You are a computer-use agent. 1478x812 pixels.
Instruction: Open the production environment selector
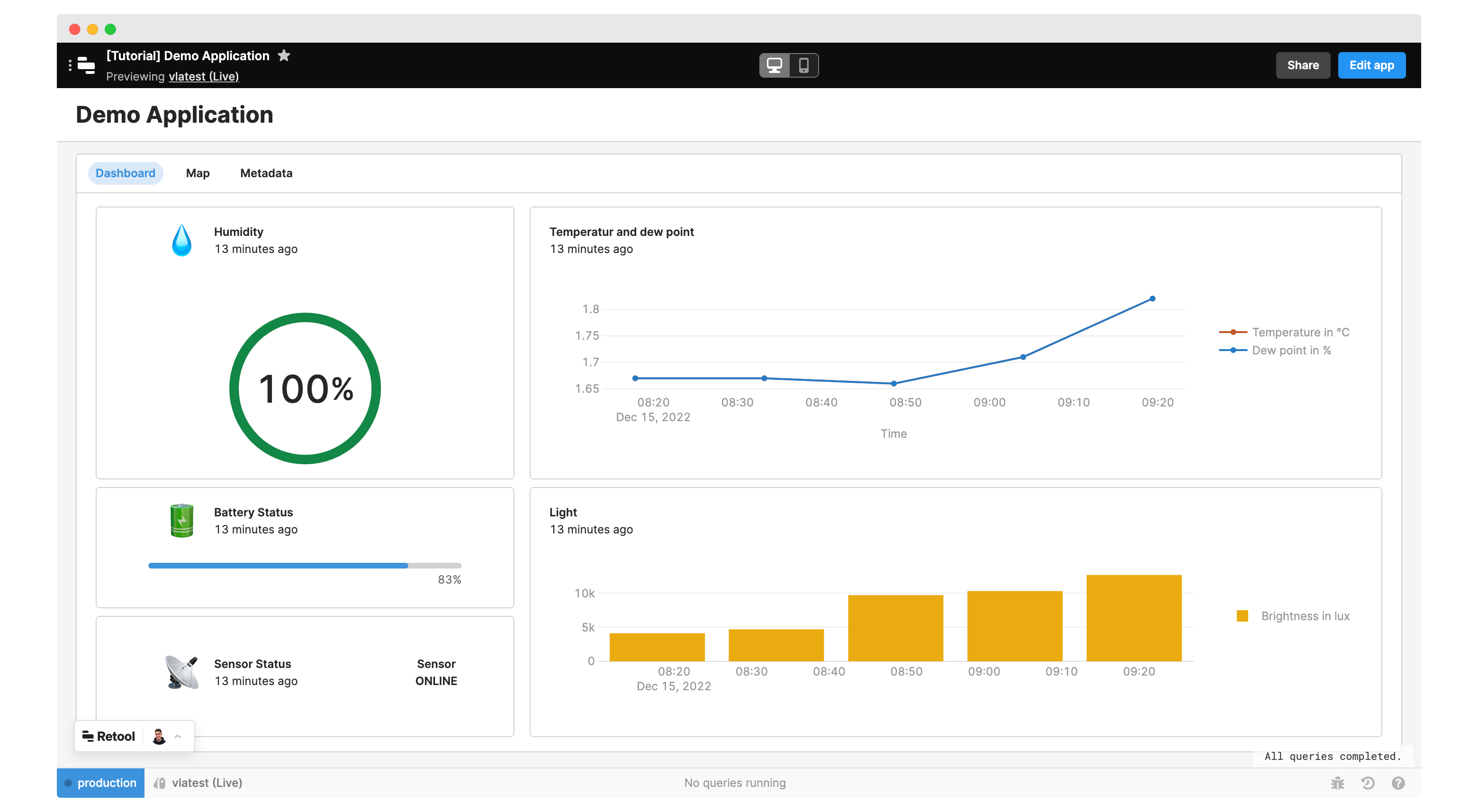pyautogui.click(x=101, y=783)
